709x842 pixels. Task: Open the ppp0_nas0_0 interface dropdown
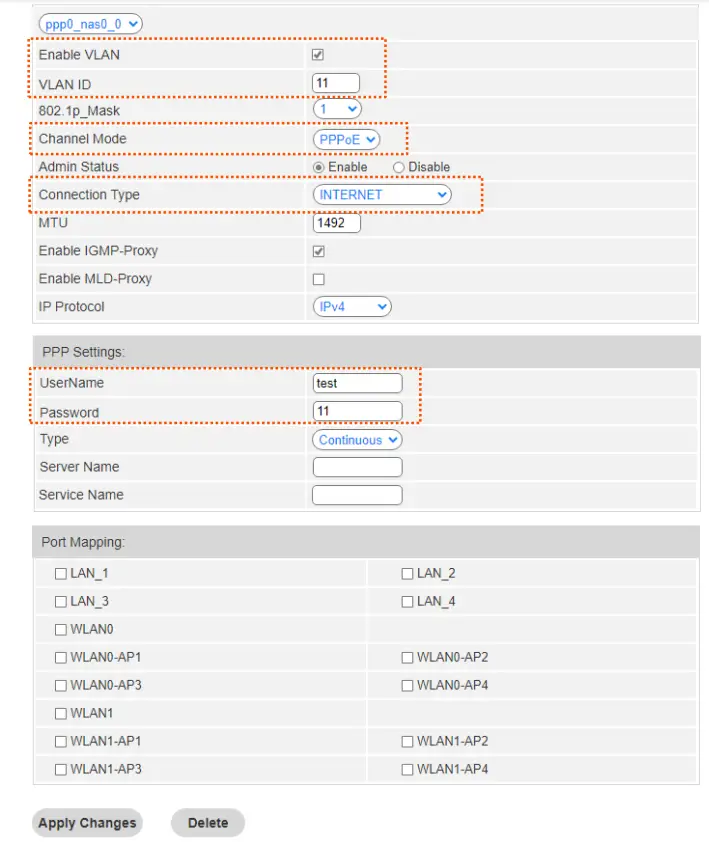point(90,22)
